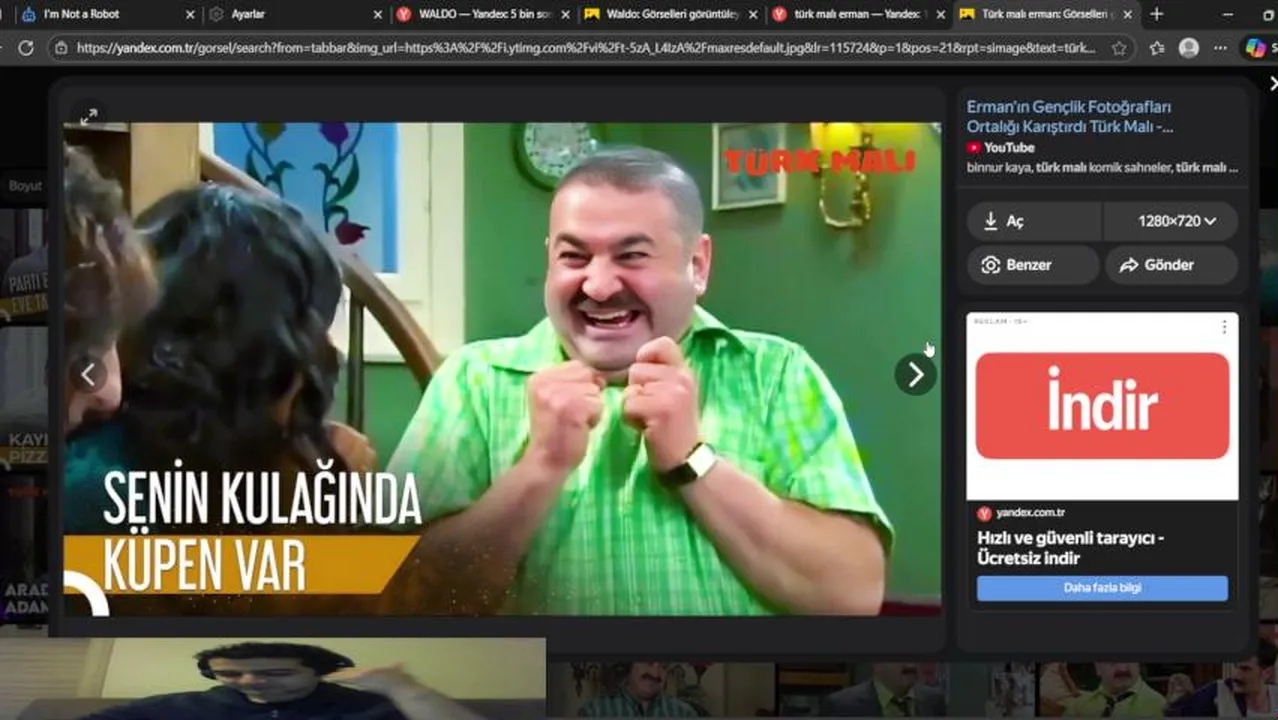Open the WALDO — Yandex search tab
The width and height of the screenshot is (1278, 720).
[x=482, y=14]
